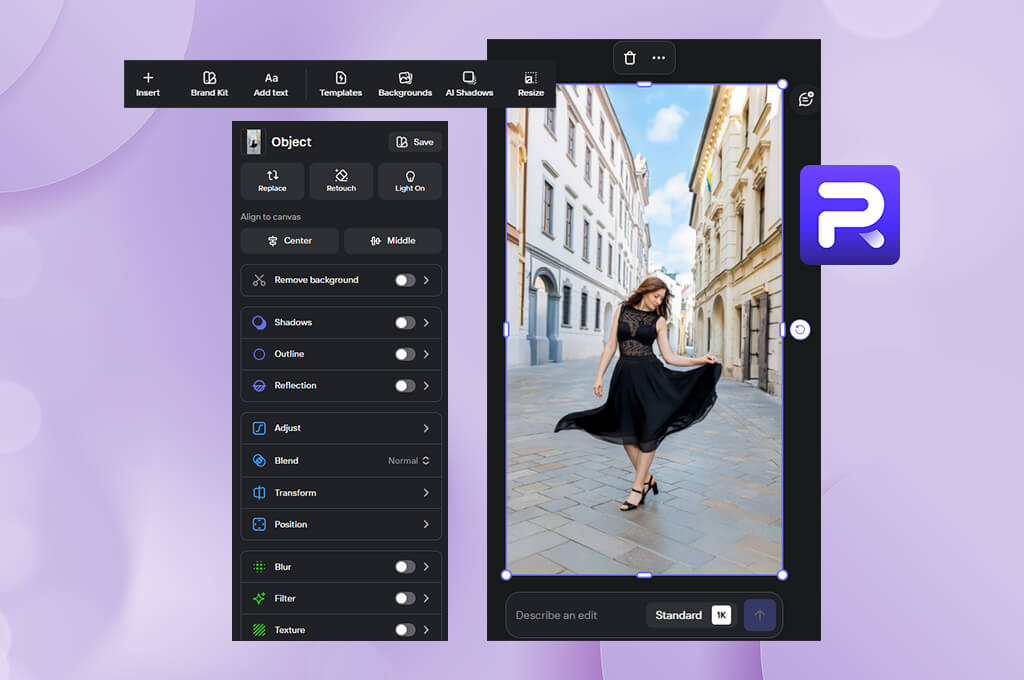This screenshot has height=680, width=1024.
Task: Click the bottom-right corner selection handle
Action: tap(782, 575)
